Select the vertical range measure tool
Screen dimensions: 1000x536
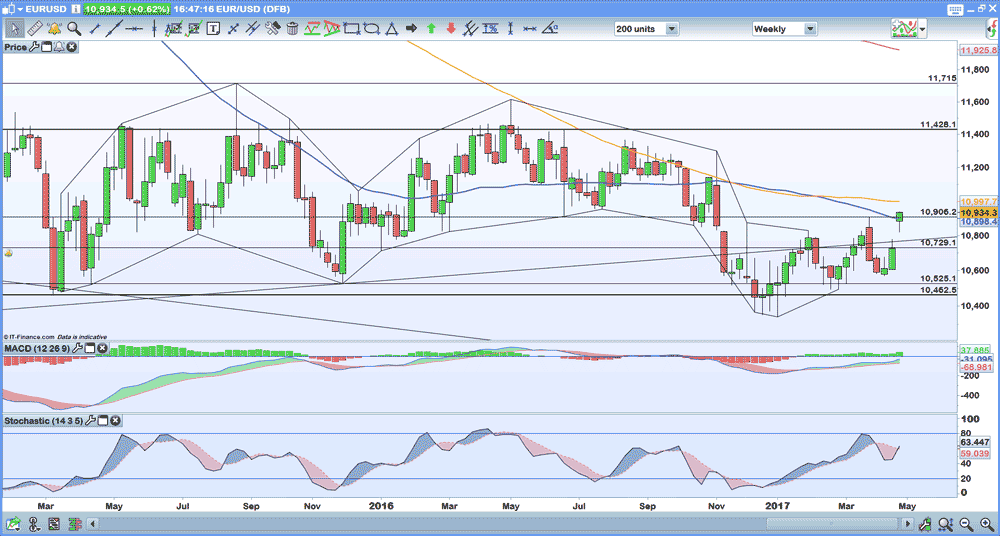pyautogui.click(x=510, y=28)
